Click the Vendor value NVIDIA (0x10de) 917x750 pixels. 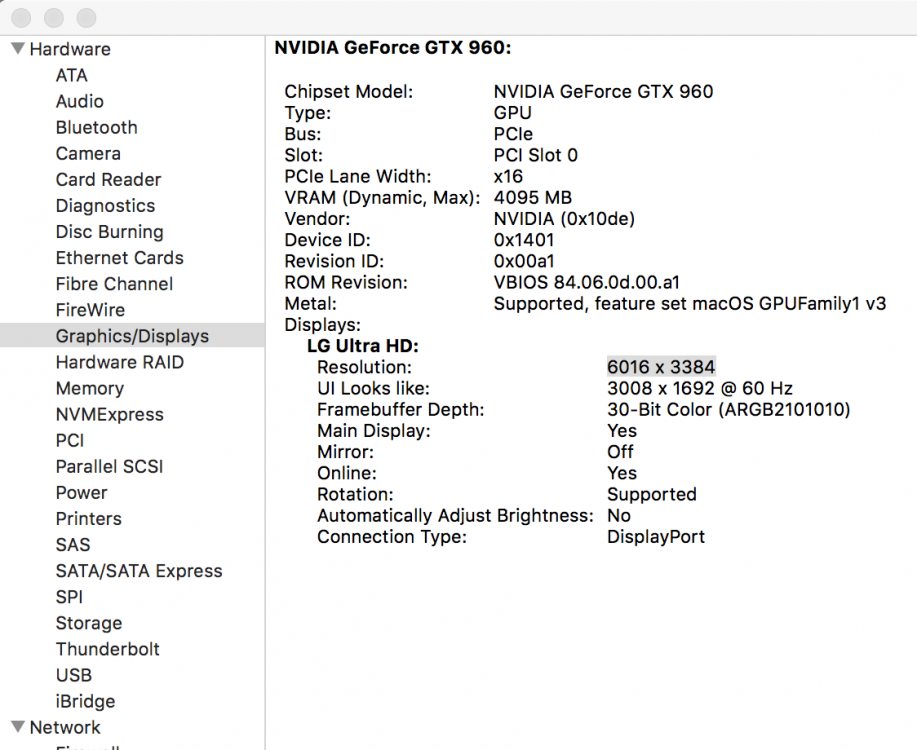pos(564,219)
